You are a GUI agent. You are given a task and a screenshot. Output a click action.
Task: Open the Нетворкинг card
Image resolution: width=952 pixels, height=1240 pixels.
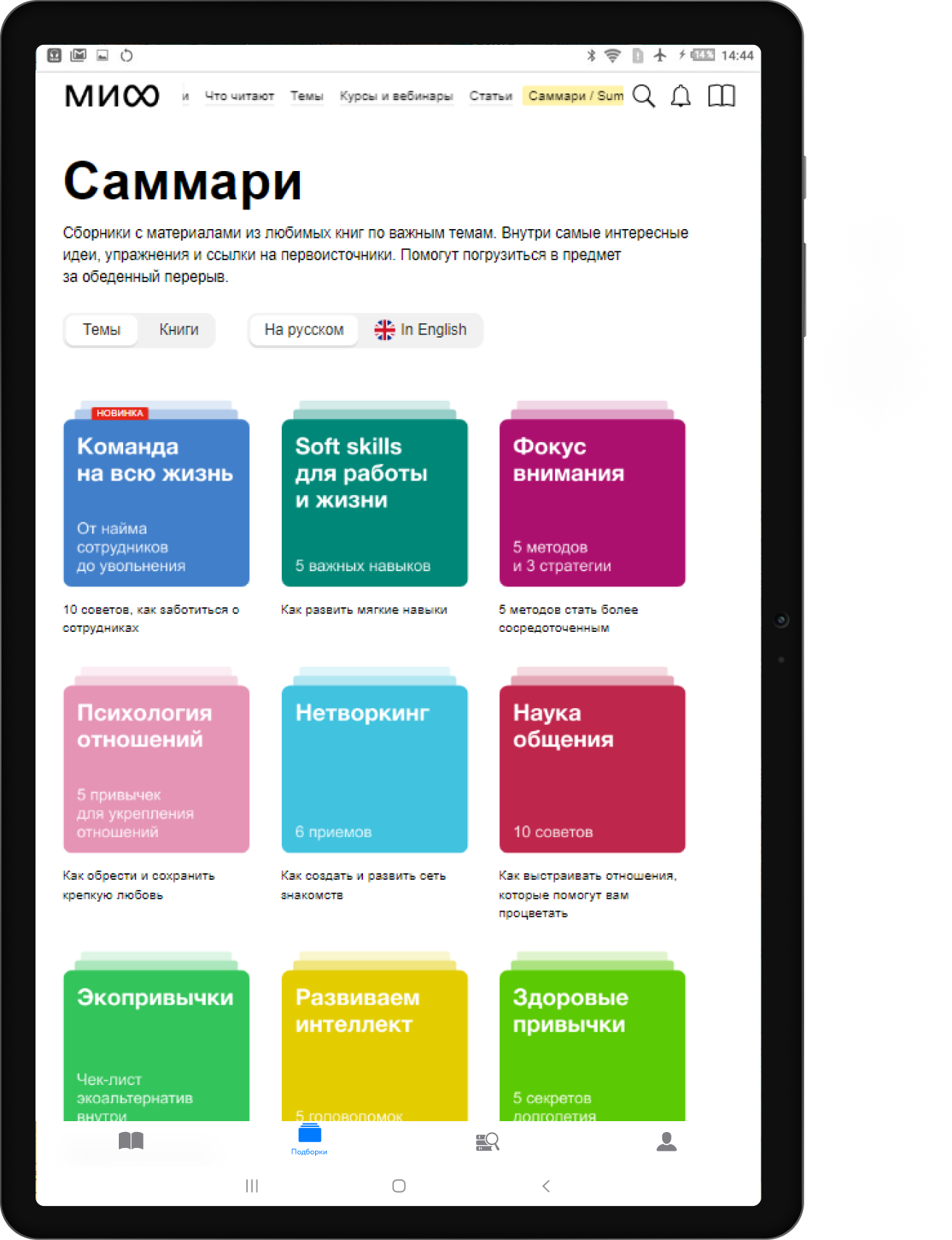click(375, 769)
